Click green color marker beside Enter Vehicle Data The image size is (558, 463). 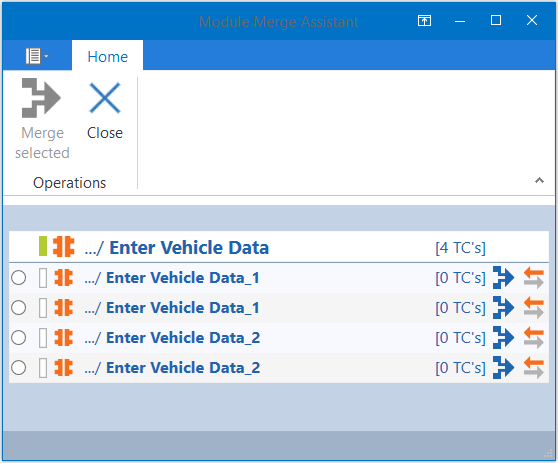point(43,246)
